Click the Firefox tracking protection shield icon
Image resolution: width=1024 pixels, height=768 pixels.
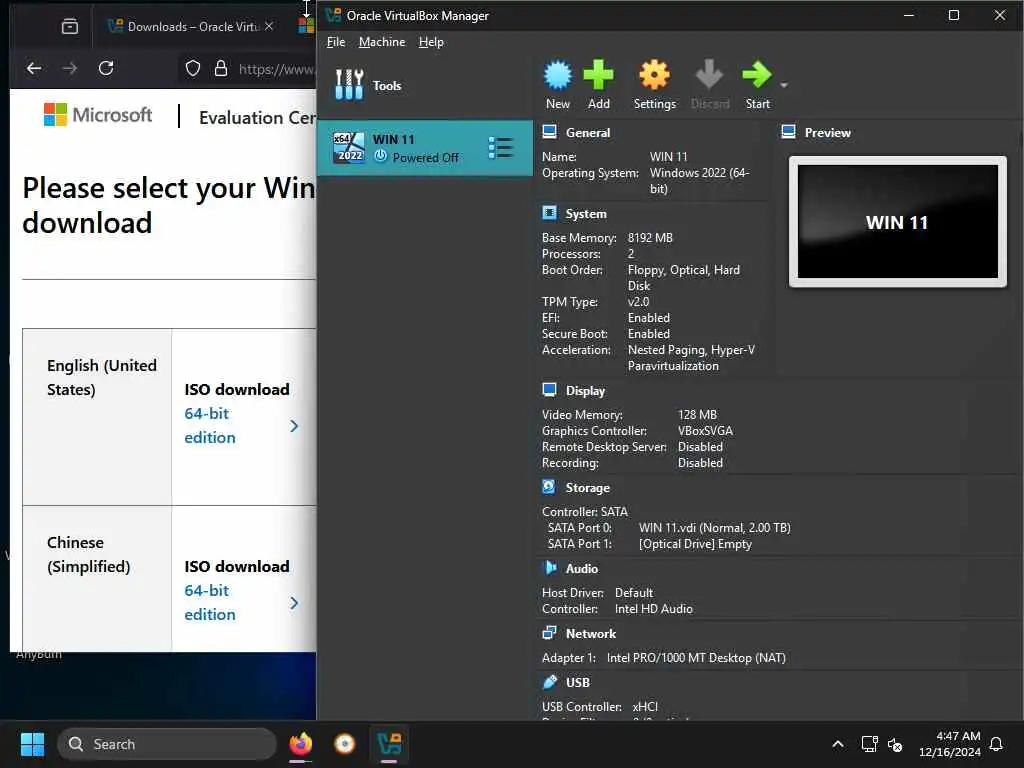click(193, 68)
